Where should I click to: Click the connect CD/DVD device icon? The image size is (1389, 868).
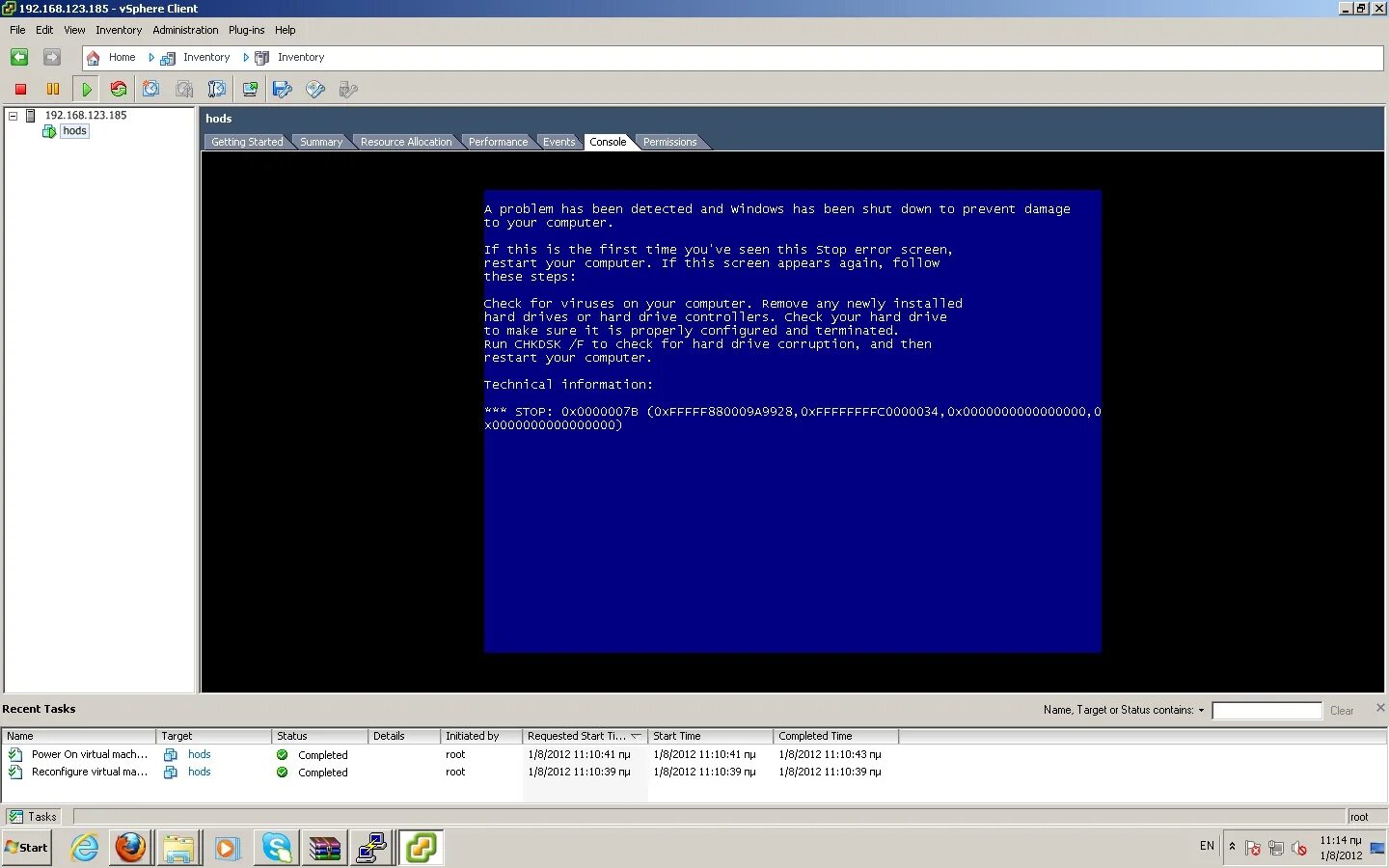[x=315, y=90]
